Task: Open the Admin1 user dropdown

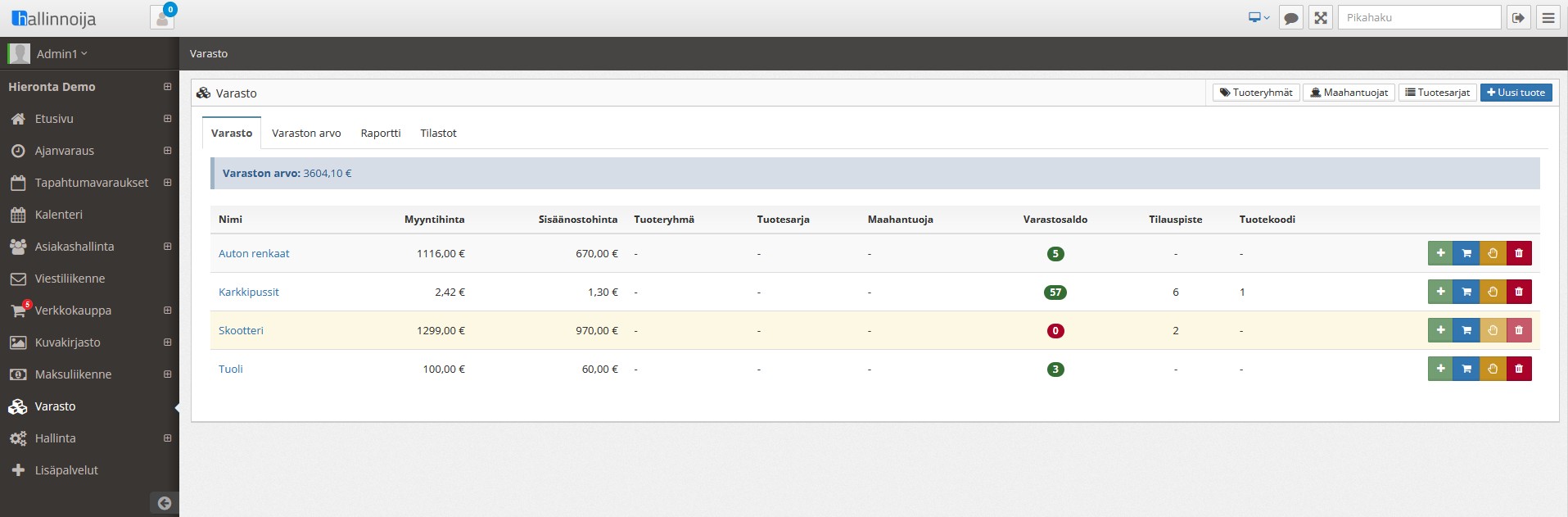Action: (x=61, y=54)
